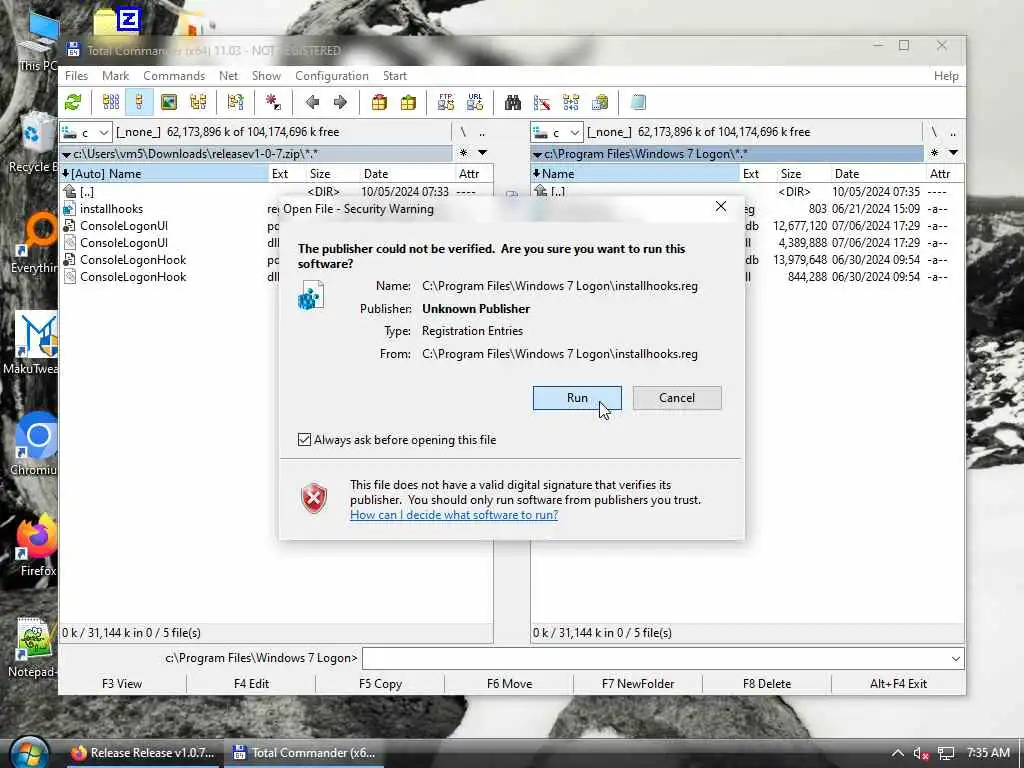Select installhooks in the left panel
The height and width of the screenshot is (768, 1024).
click(x=111, y=209)
